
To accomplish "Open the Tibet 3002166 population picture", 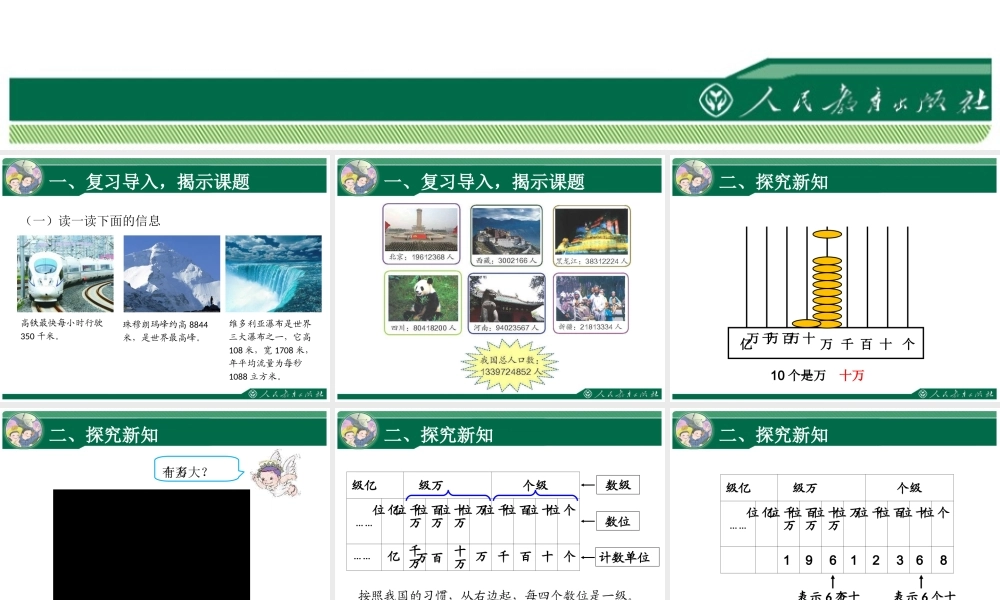I will (506, 235).
